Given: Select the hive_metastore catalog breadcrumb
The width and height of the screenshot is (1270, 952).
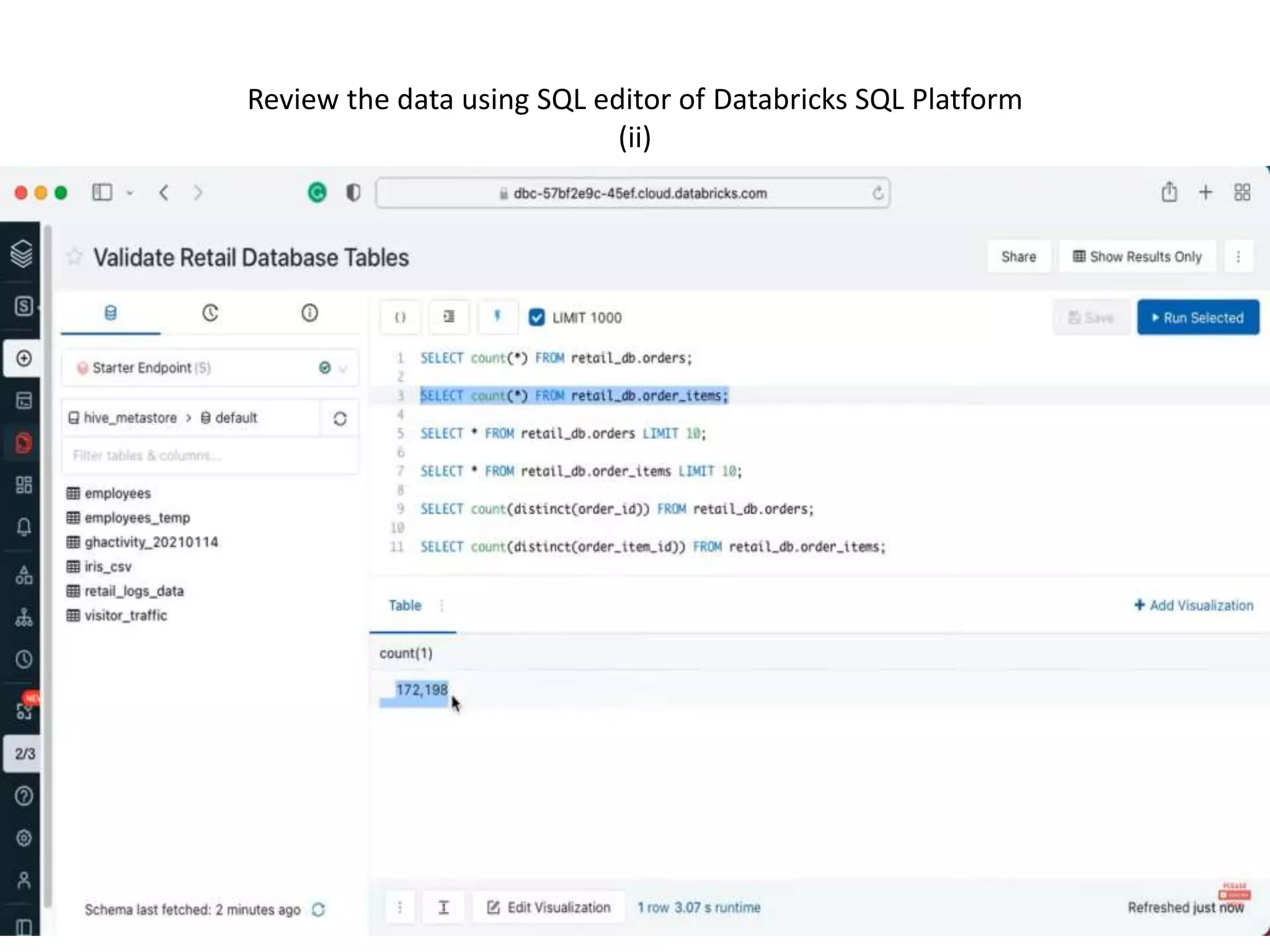Looking at the screenshot, I should click(x=123, y=418).
